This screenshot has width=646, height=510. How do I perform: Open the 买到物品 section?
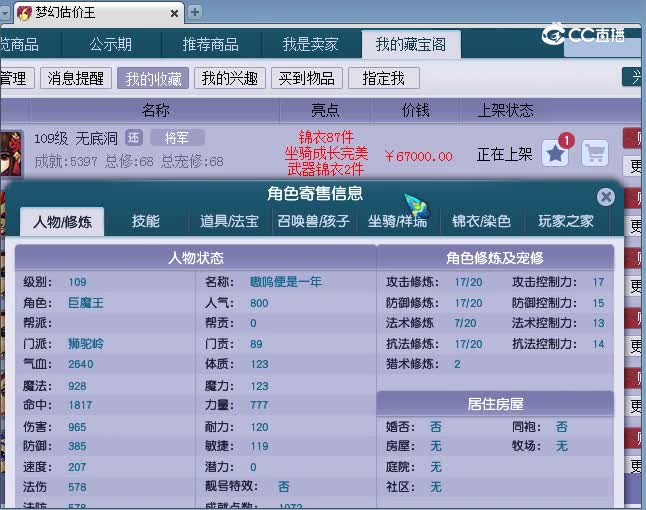coord(307,78)
